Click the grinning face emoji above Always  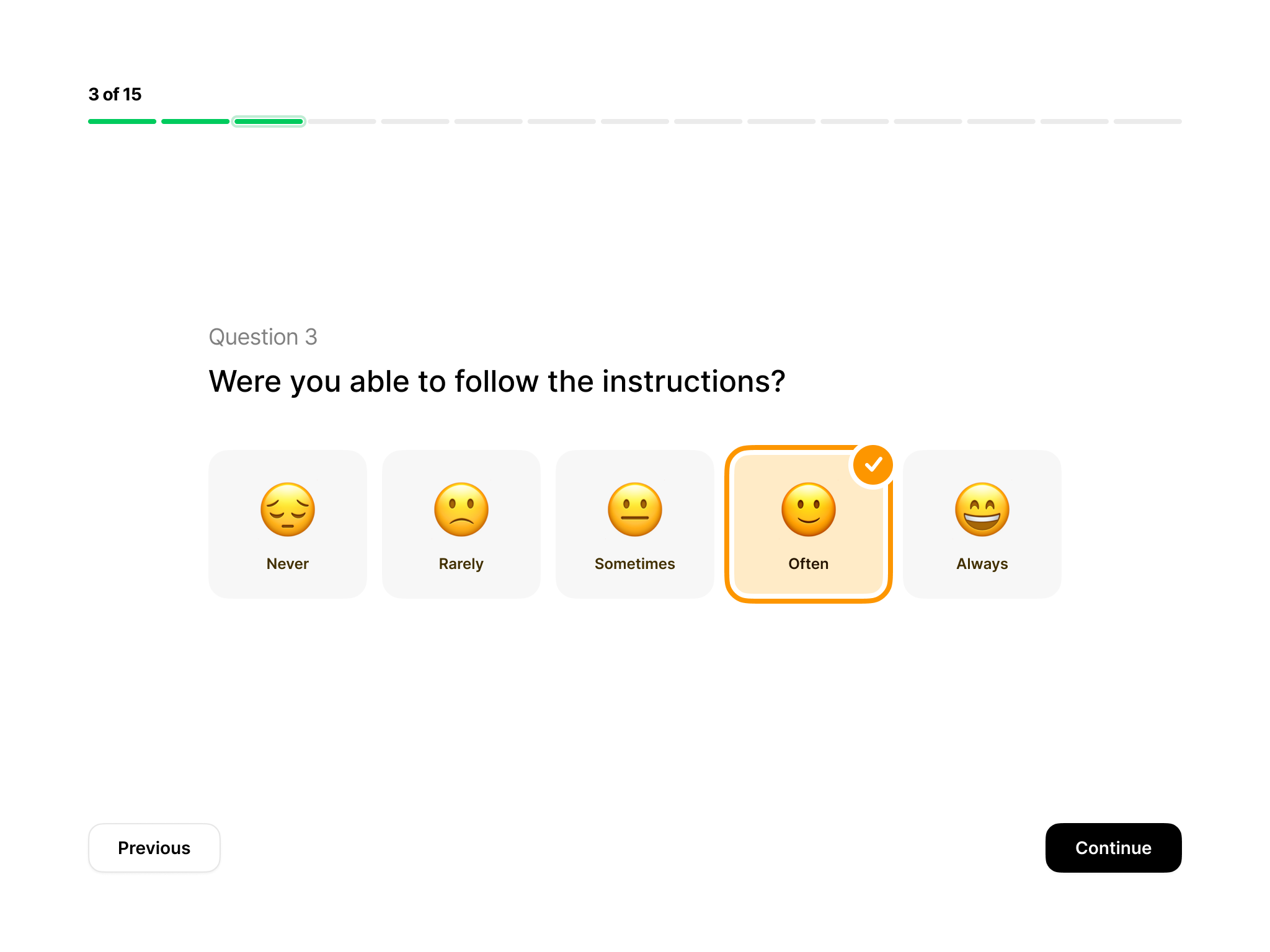[982, 509]
